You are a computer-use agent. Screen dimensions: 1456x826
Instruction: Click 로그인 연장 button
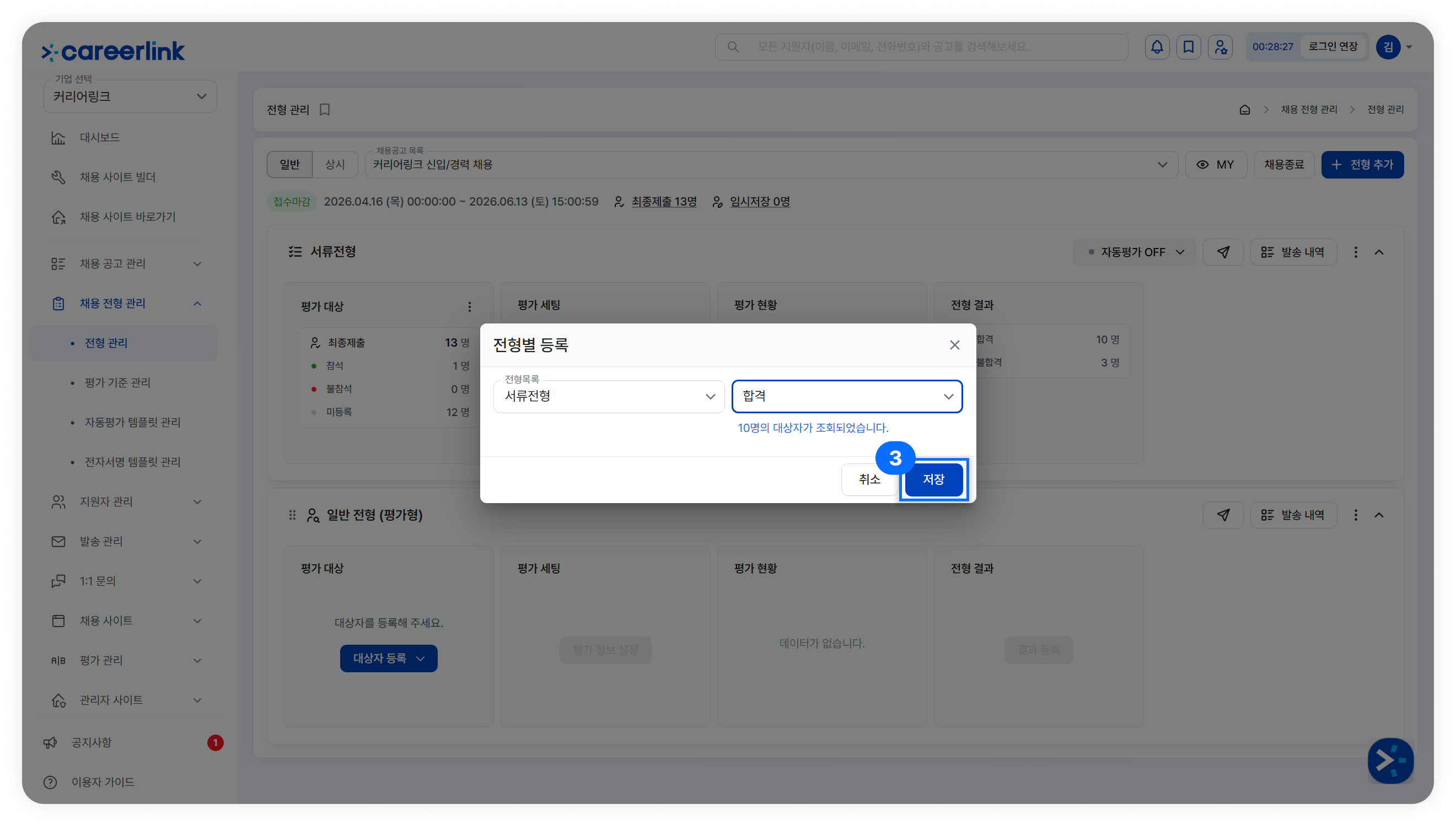pyautogui.click(x=1334, y=46)
